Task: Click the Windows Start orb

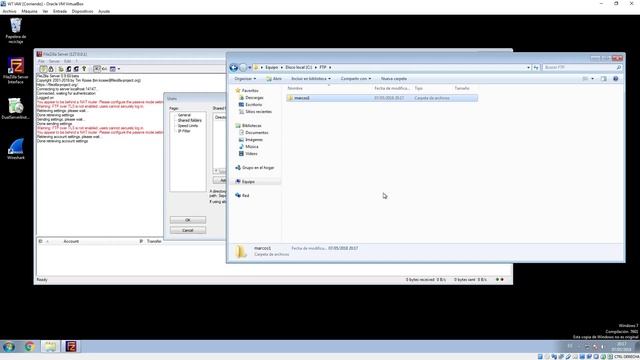Action: click(x=9, y=347)
